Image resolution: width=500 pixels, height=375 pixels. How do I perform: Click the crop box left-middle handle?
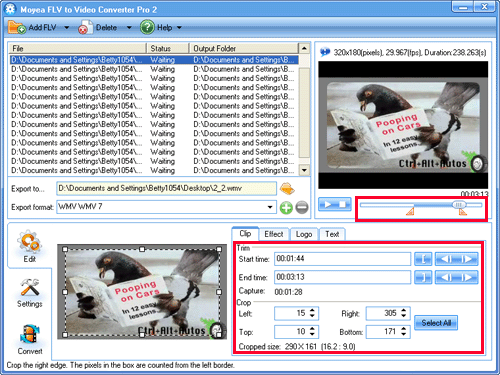pyautogui.click(x=65, y=292)
